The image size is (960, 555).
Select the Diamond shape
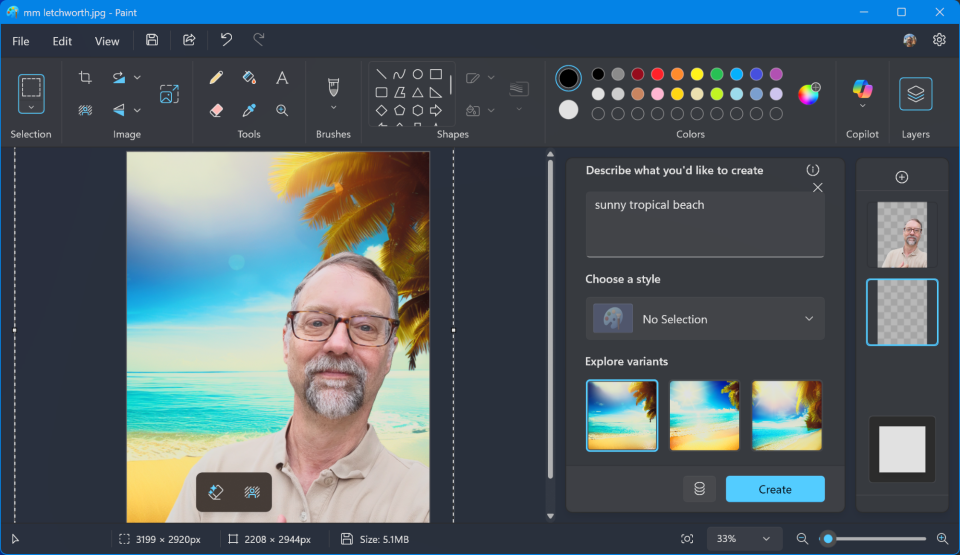381,110
